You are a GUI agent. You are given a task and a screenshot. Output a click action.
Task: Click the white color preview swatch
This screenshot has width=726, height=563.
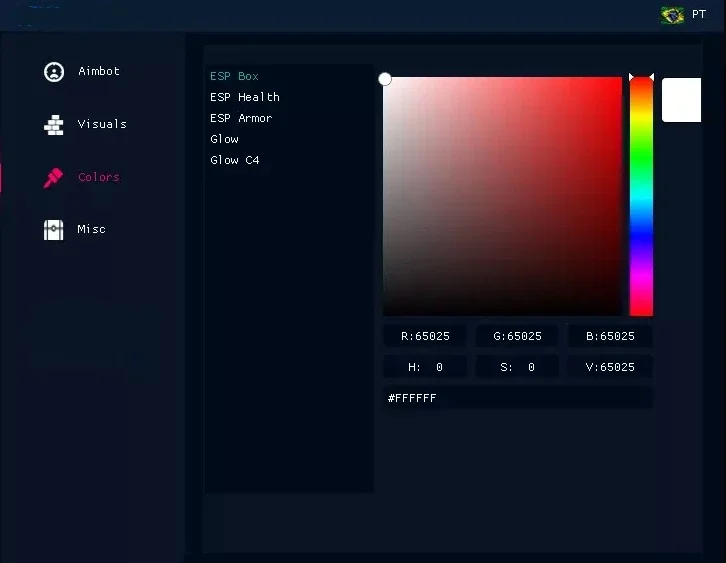coord(681,100)
